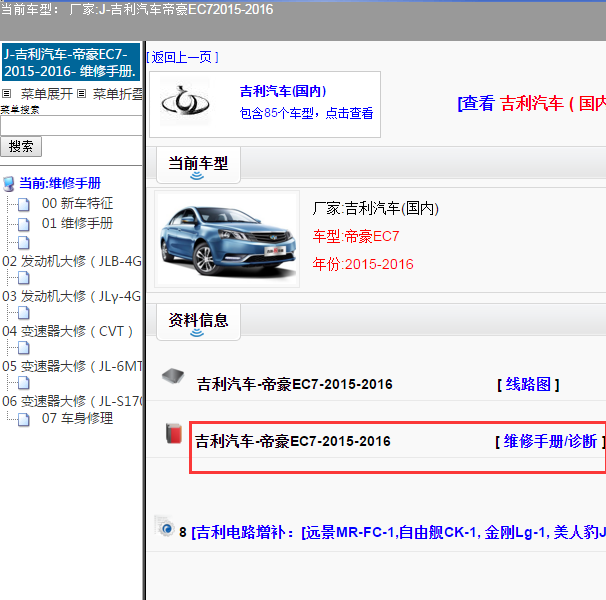Open tree item 07 车身修理
This screenshot has width=606, height=600.
[77, 418]
